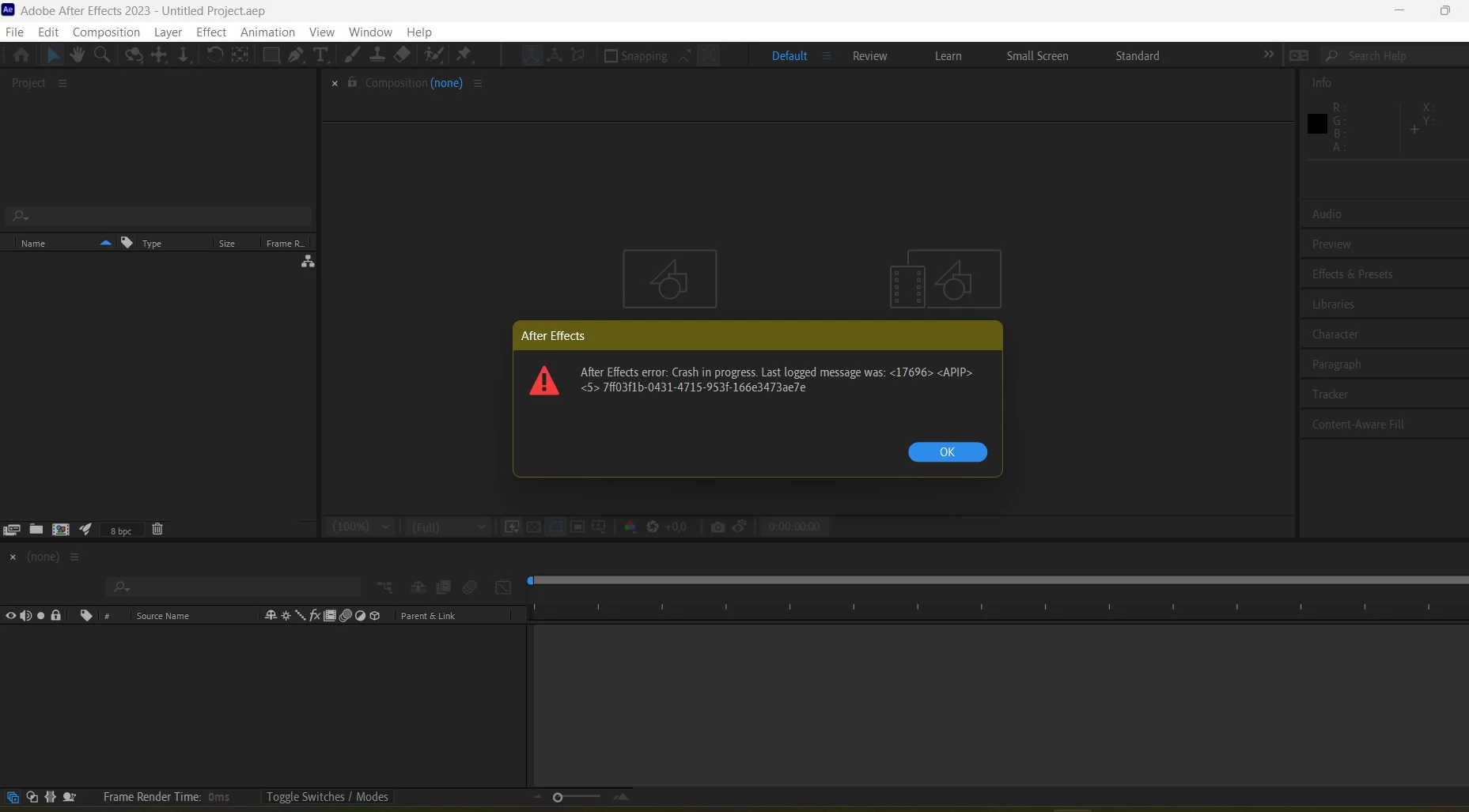This screenshot has width=1469, height=812.
Task: Click OK in the crash error dialog
Action: pos(947,451)
